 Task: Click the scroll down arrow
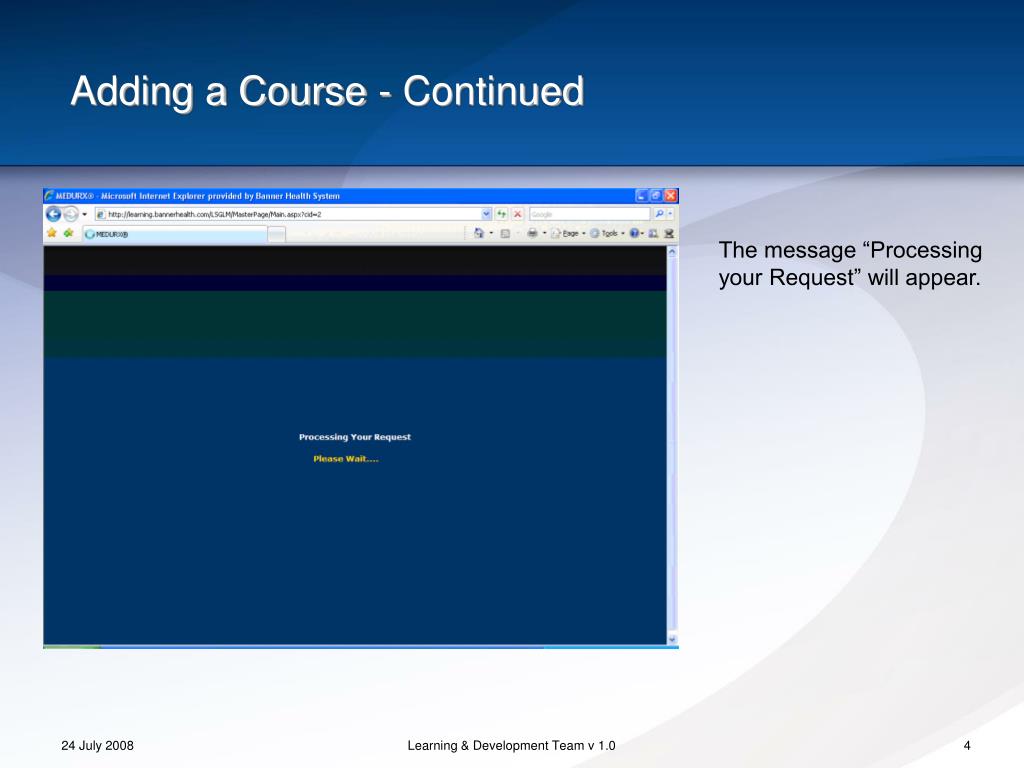coord(672,639)
